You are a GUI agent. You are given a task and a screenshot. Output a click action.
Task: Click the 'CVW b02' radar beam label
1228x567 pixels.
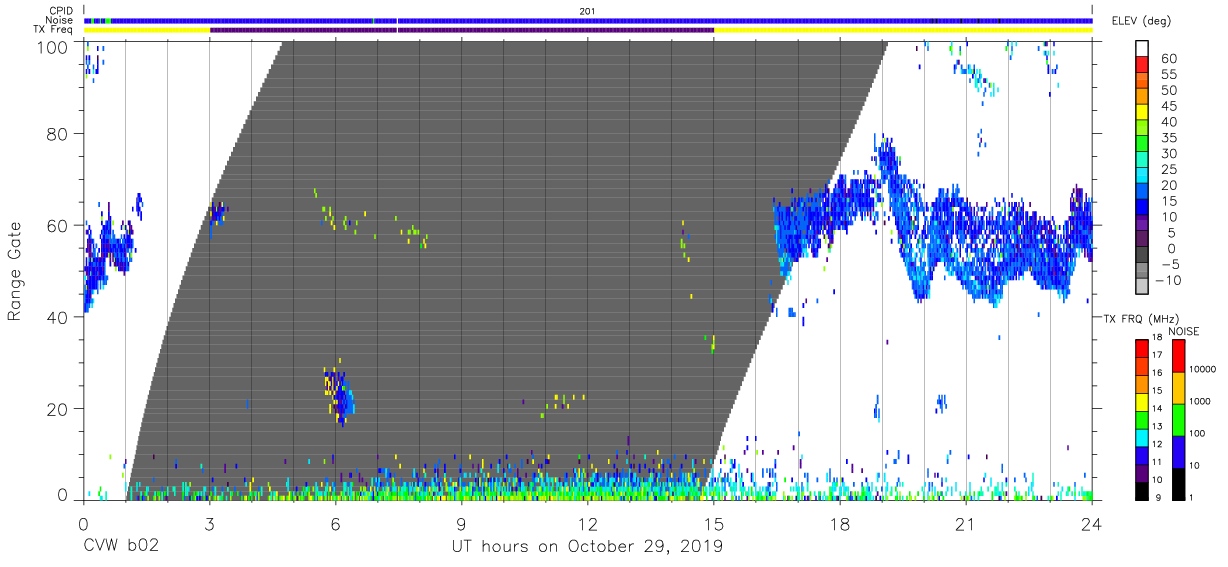click(120, 547)
